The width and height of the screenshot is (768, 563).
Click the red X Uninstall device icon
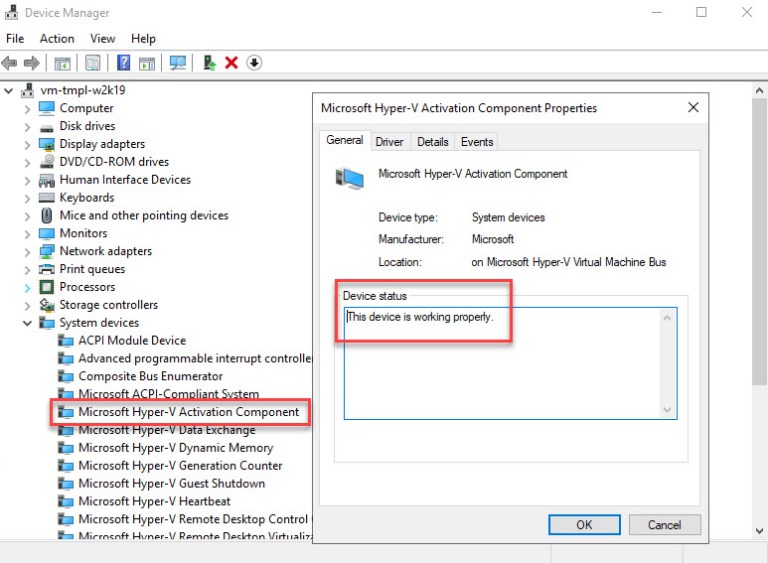pyautogui.click(x=232, y=63)
